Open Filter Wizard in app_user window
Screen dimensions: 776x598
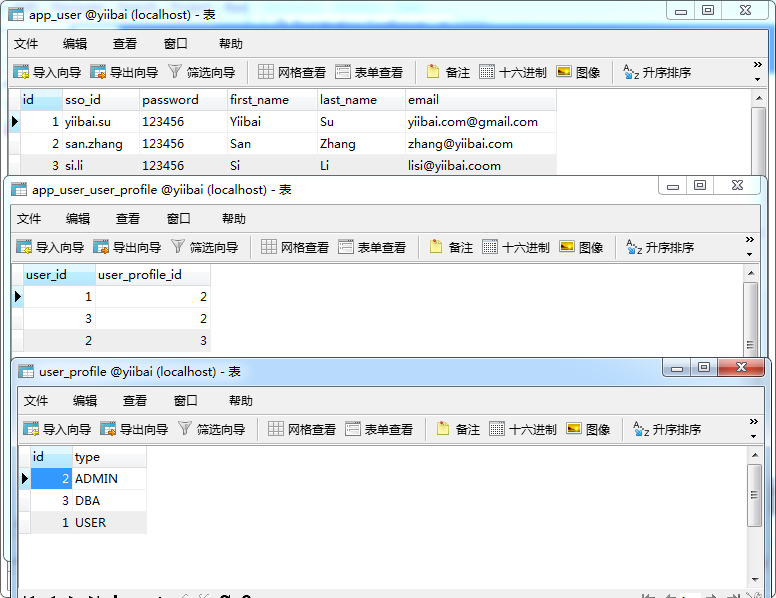pyautogui.click(x=201, y=72)
